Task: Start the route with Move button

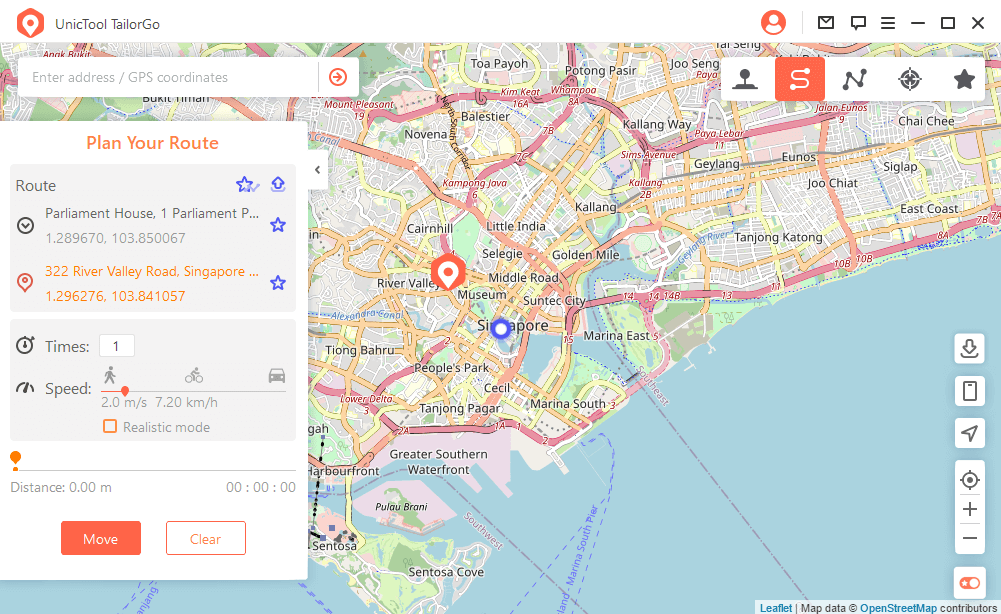Action: point(101,538)
